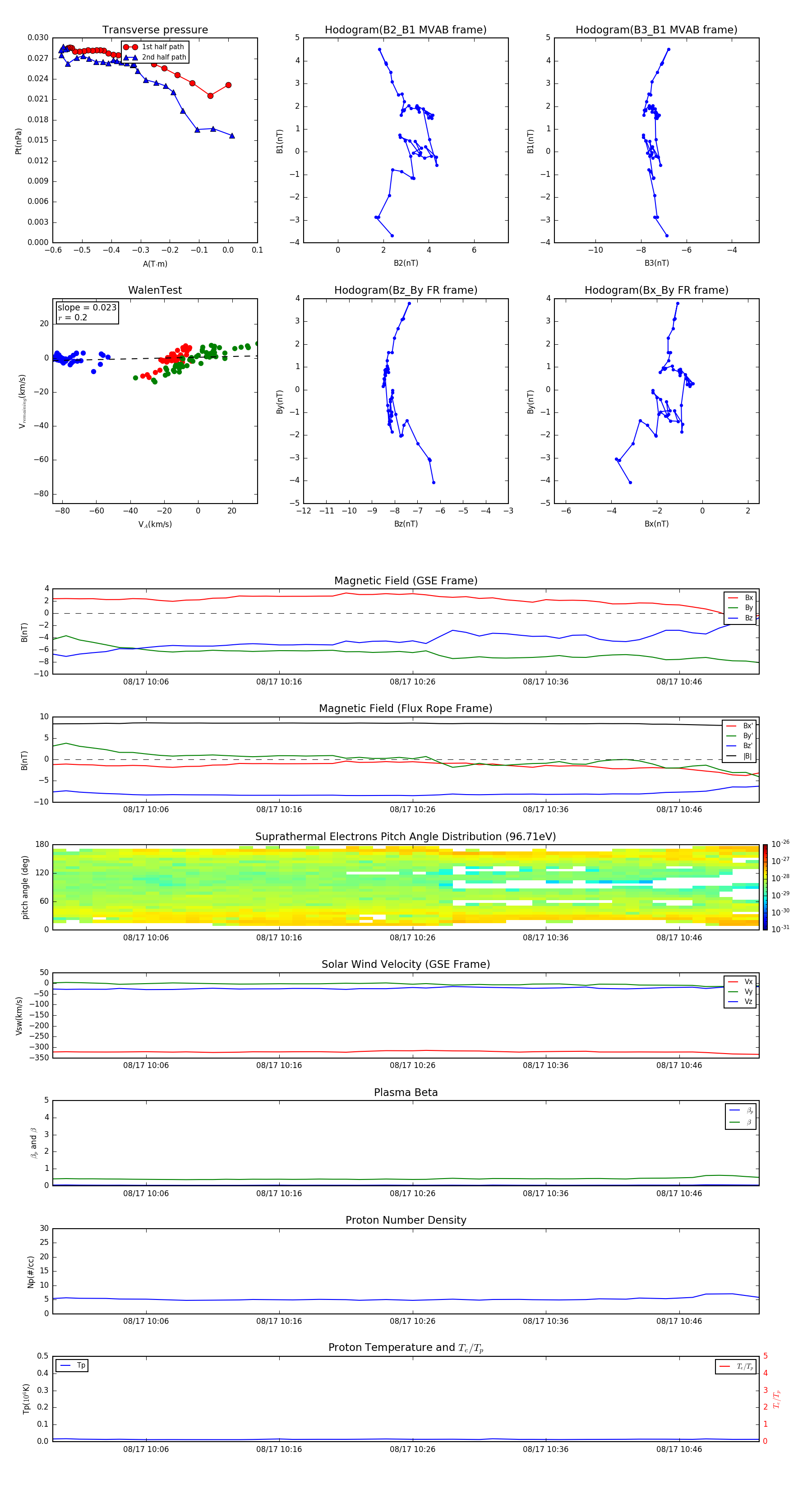
Task: Click 'Hodogram(Bz_By FR frame)' title
Action: (406, 290)
